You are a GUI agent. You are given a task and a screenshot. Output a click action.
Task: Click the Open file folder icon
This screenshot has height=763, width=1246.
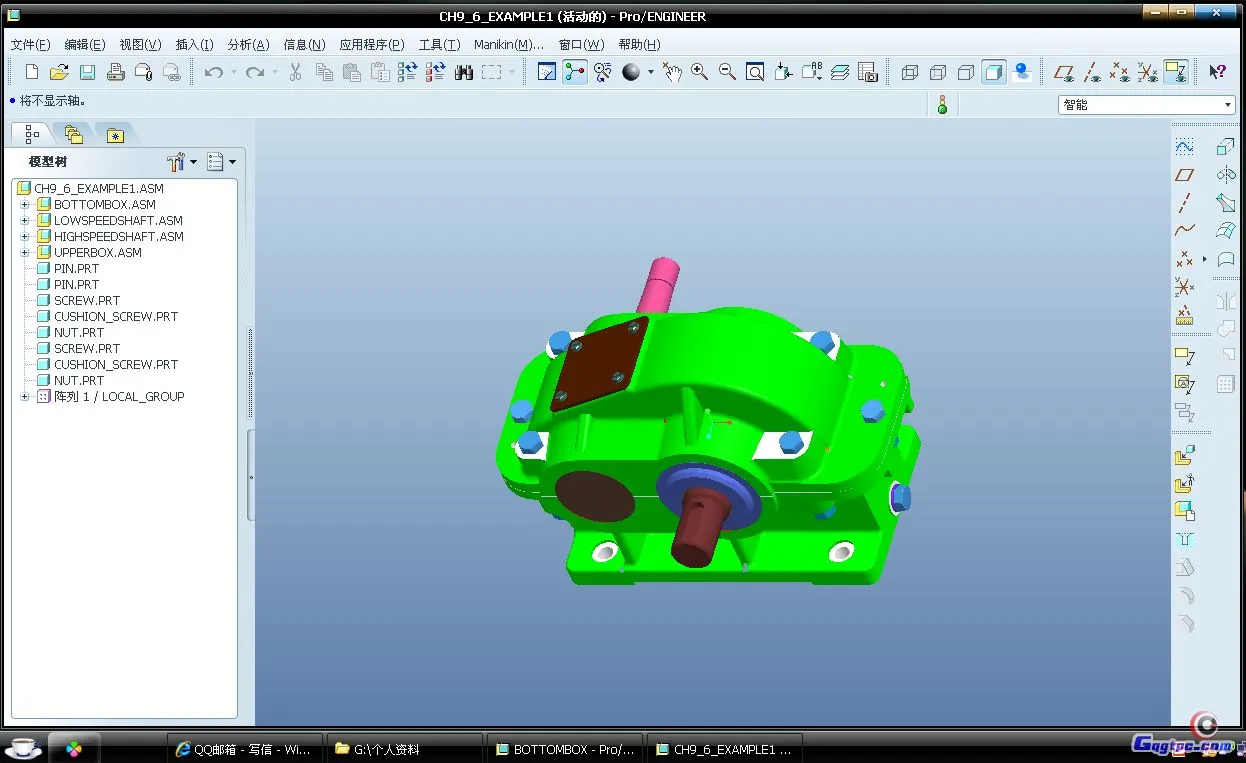coord(59,72)
